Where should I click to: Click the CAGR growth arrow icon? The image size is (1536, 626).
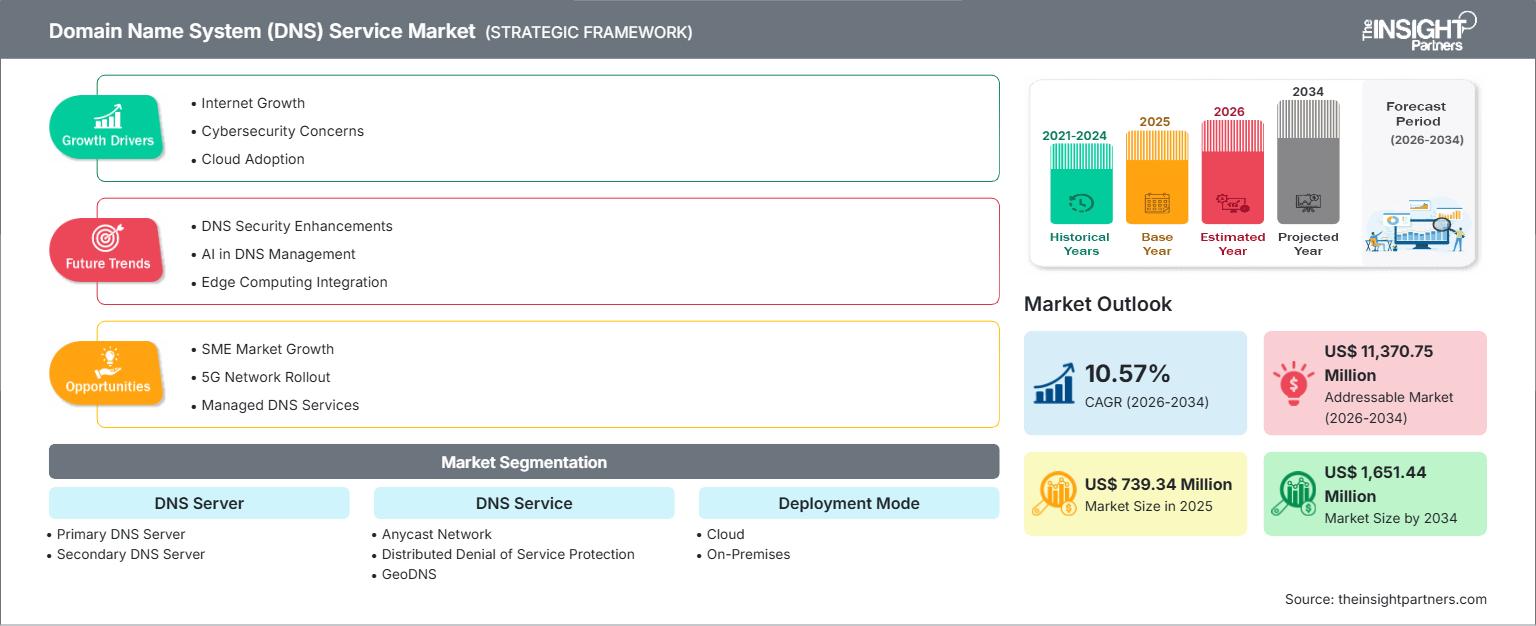point(1054,383)
